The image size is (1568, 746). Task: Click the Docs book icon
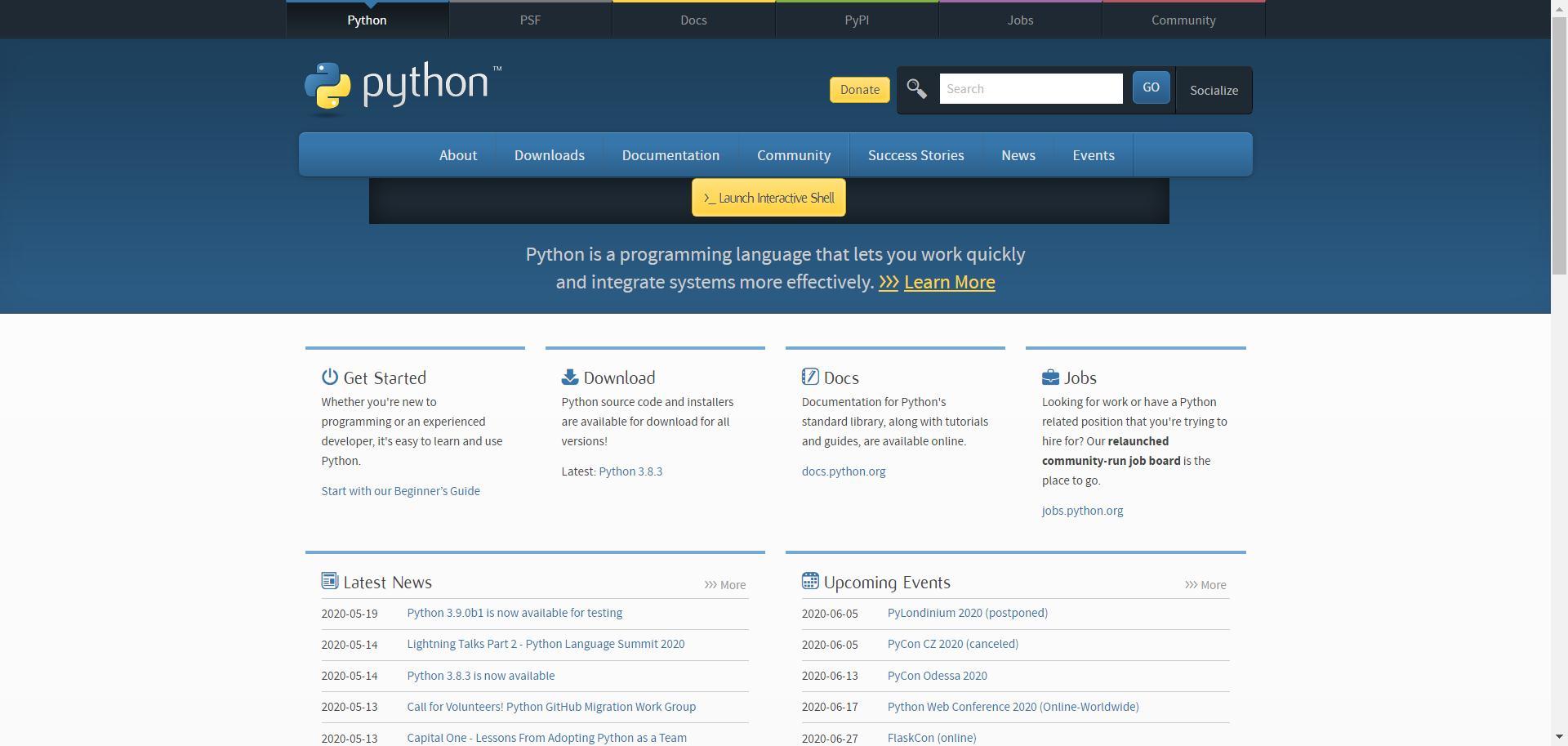pyautogui.click(x=809, y=377)
